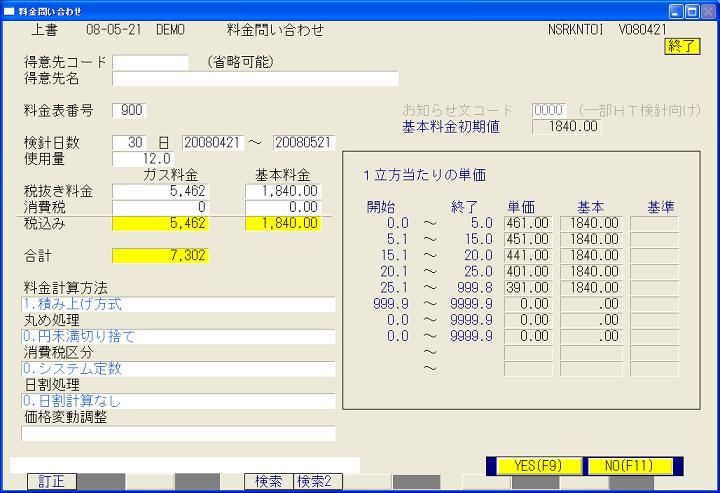
Task: Click the 基本料金初期値 field 1840.00
Action: (566, 126)
